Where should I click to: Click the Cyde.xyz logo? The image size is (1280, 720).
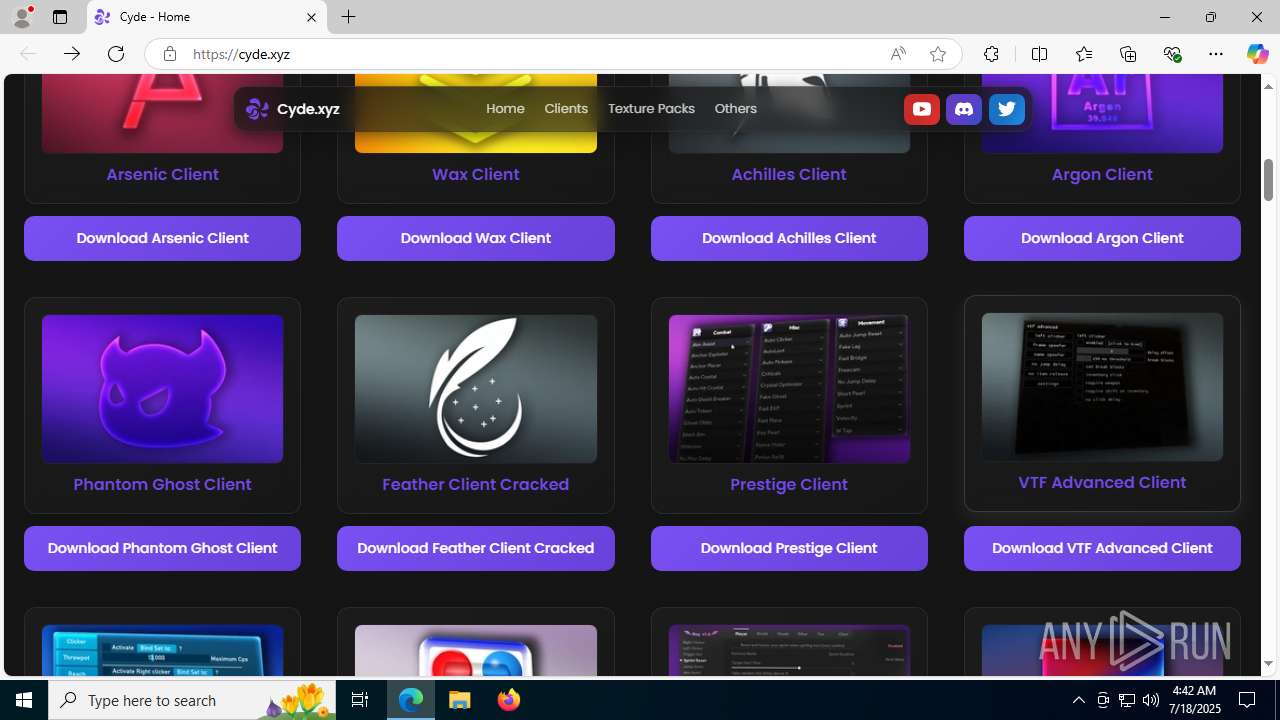pos(293,109)
